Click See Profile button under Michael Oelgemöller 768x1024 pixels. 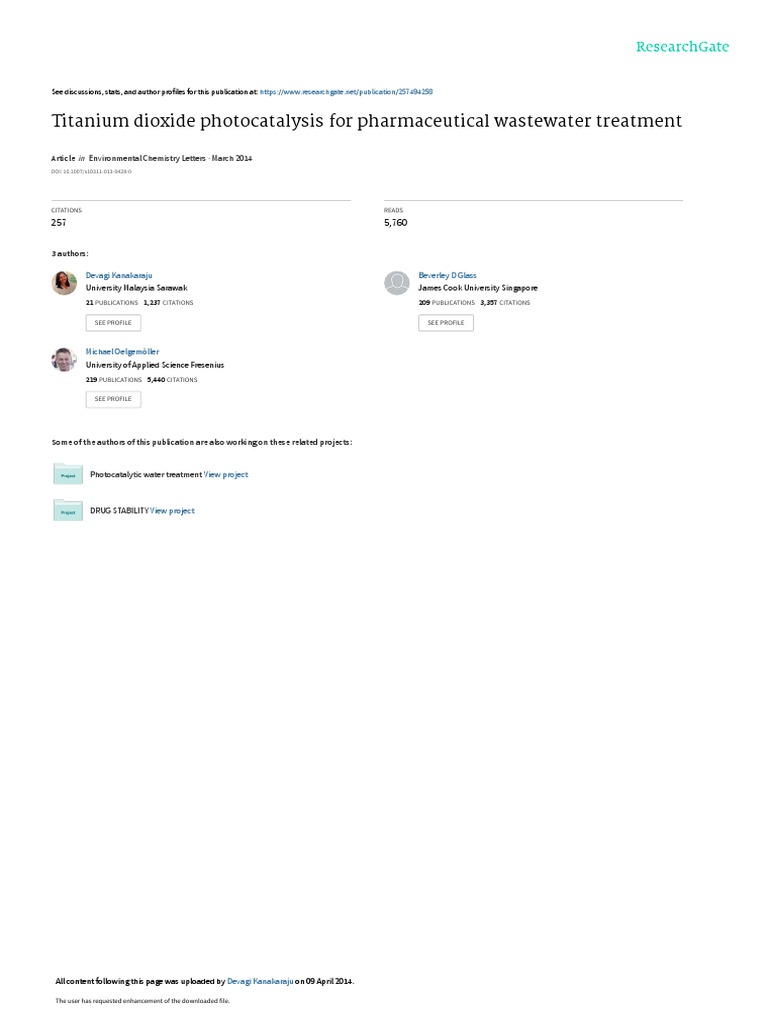pyautogui.click(x=113, y=399)
